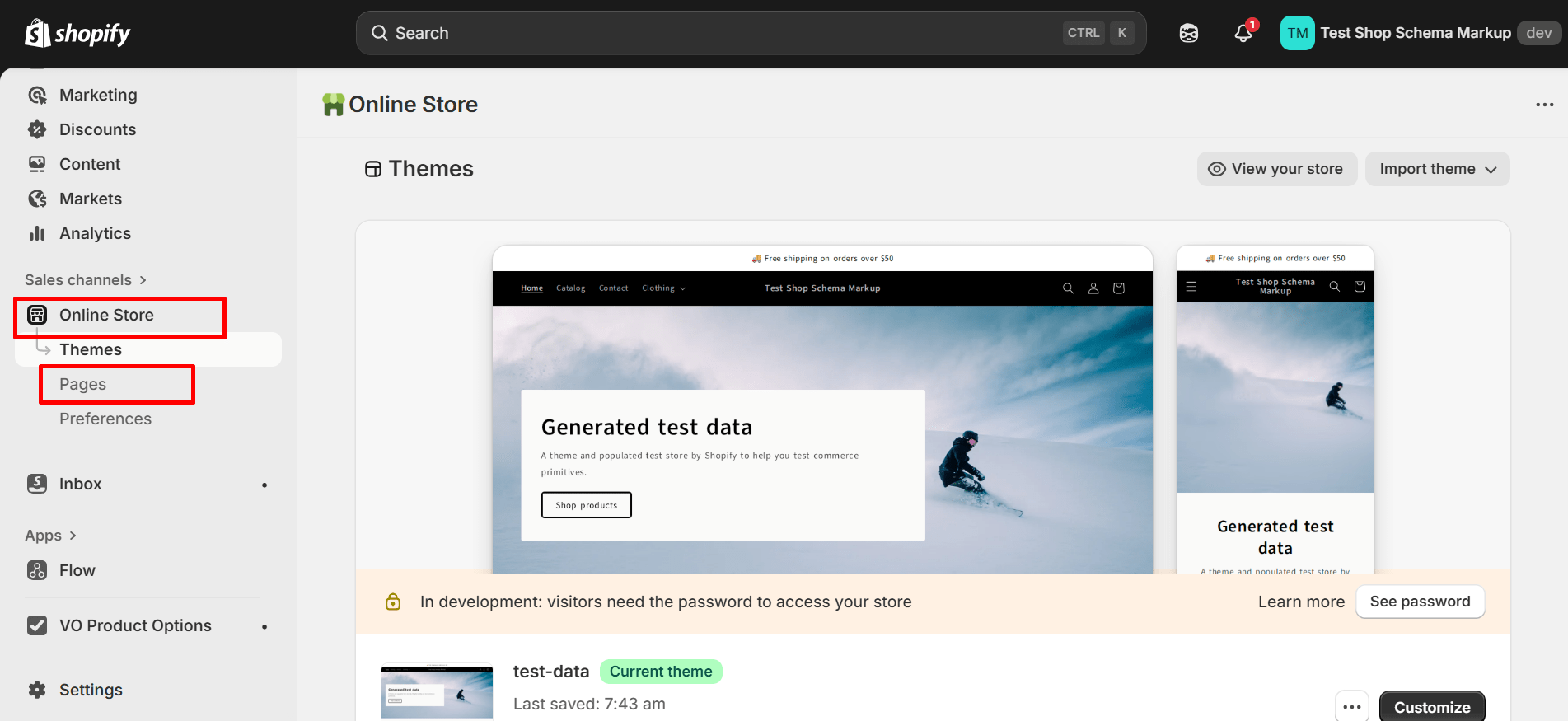Click the Customize button
1568x721 pixels.
click(1431, 707)
